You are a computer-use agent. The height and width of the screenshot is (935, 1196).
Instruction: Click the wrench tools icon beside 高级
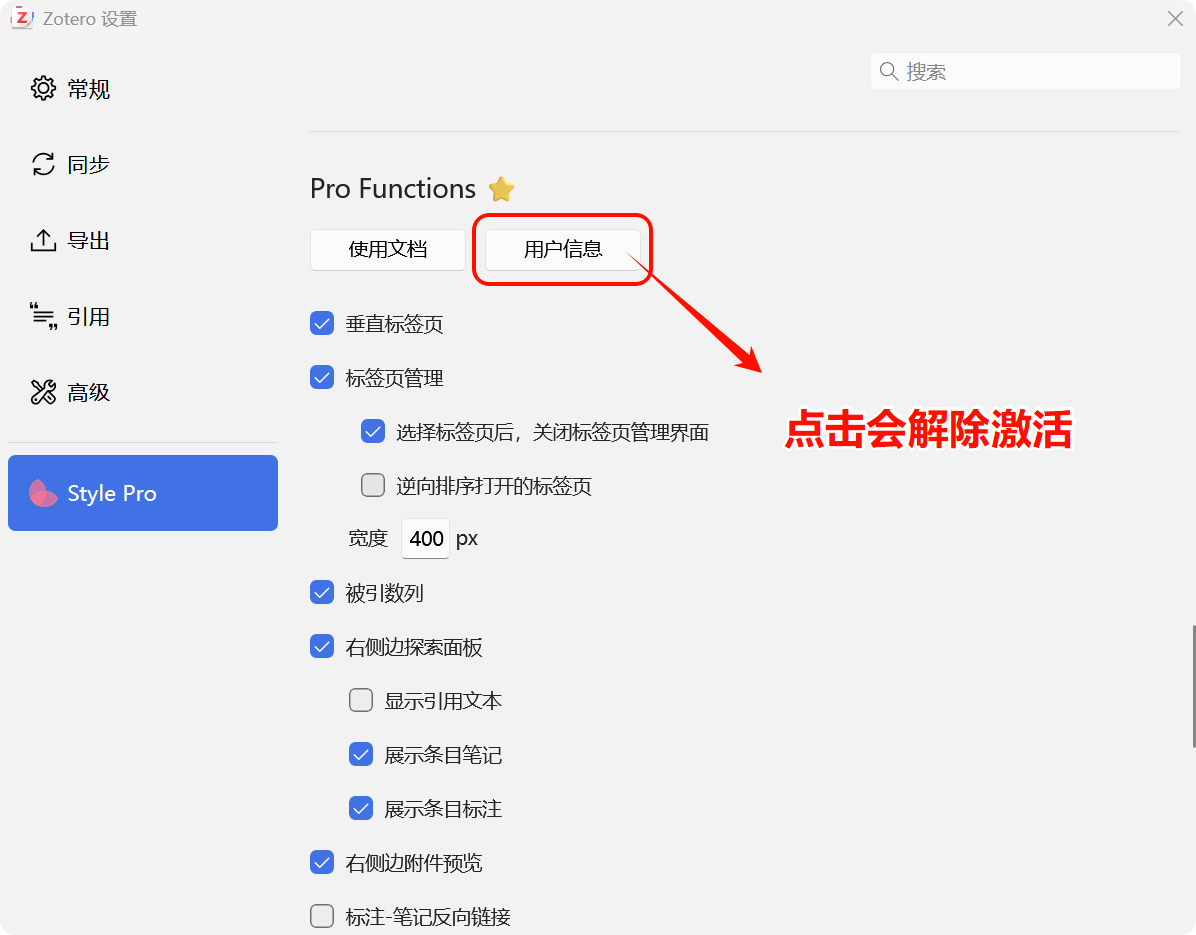tap(43, 392)
